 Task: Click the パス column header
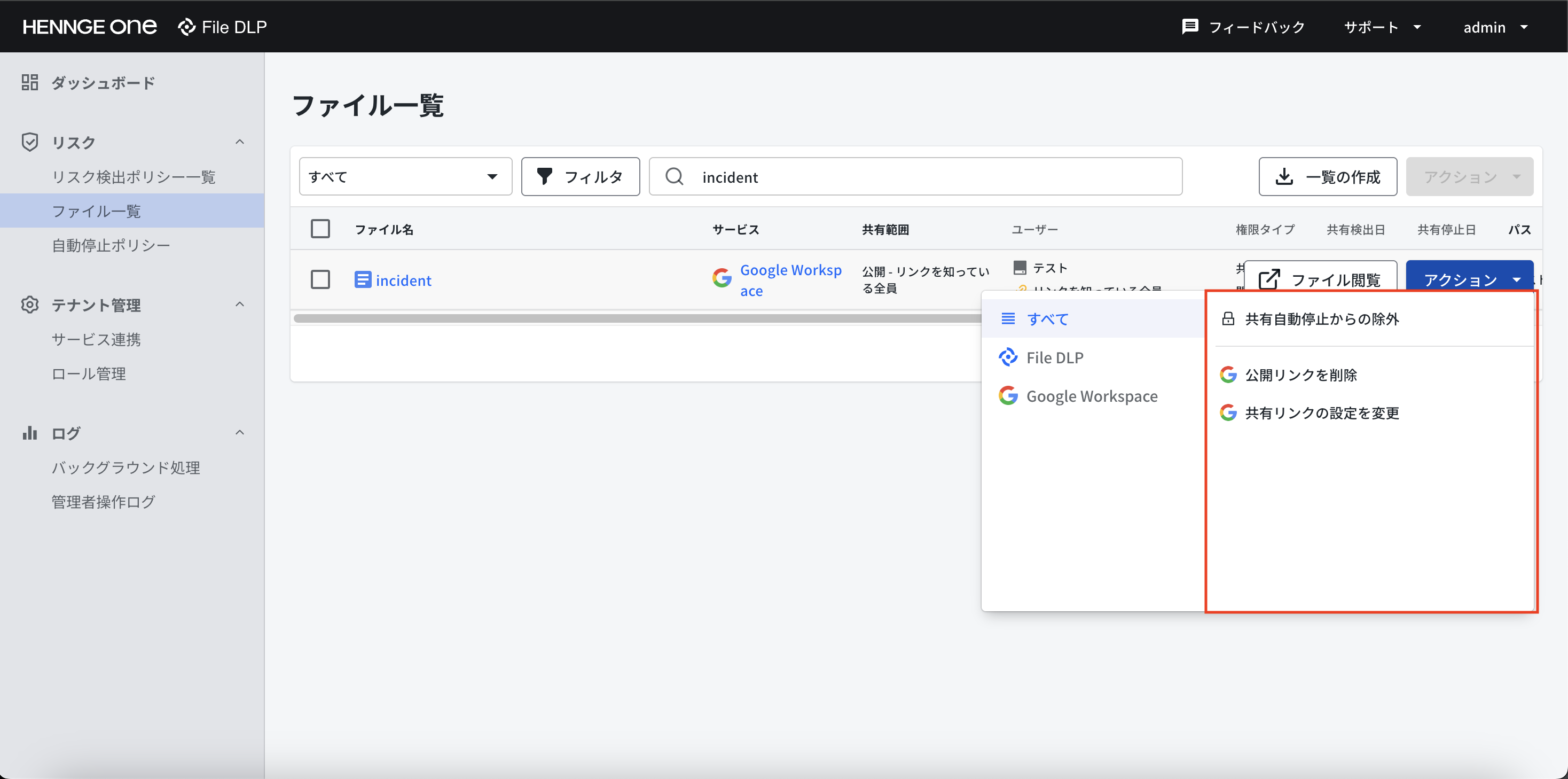(1519, 229)
